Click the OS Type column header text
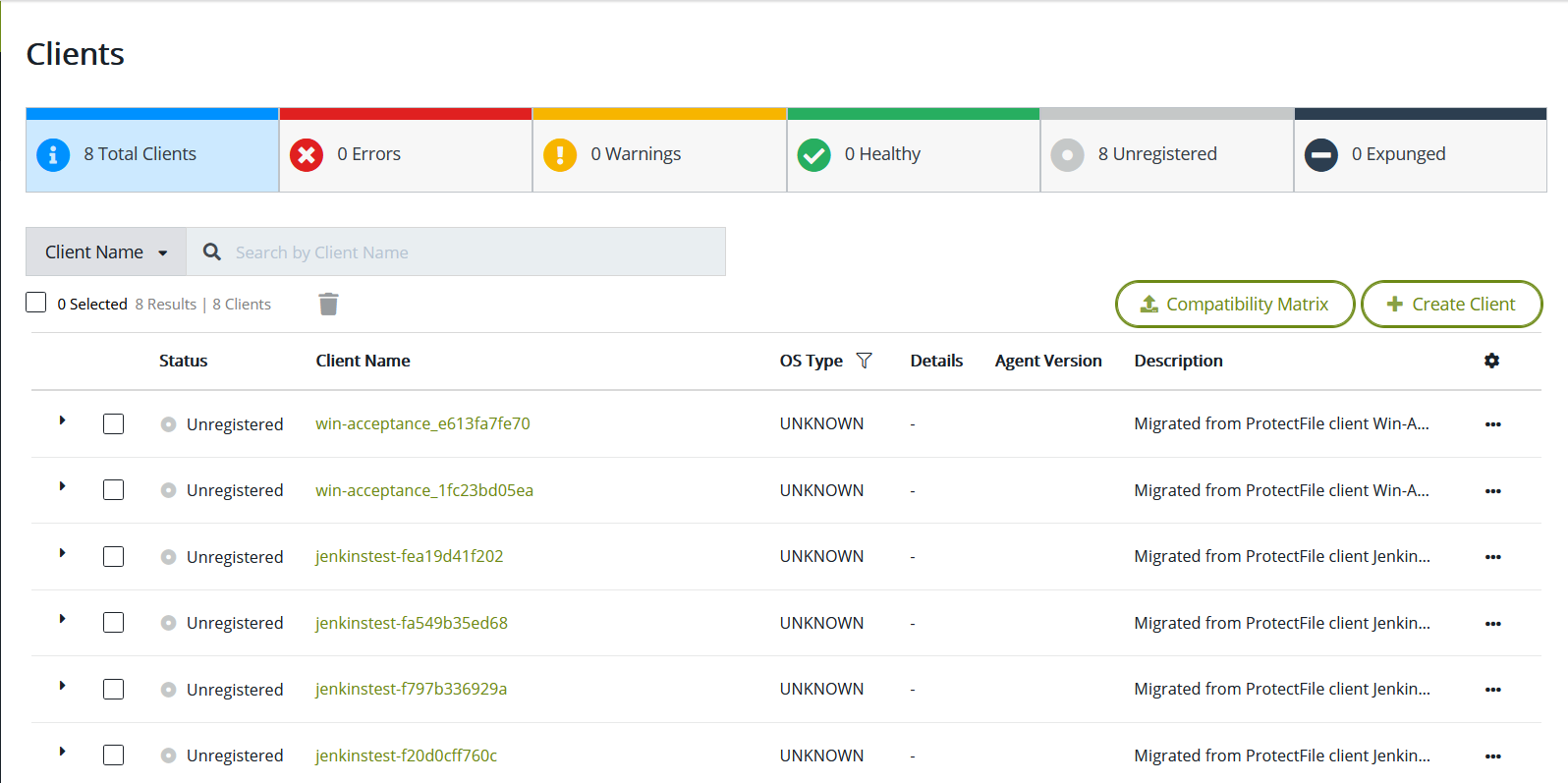 point(812,361)
